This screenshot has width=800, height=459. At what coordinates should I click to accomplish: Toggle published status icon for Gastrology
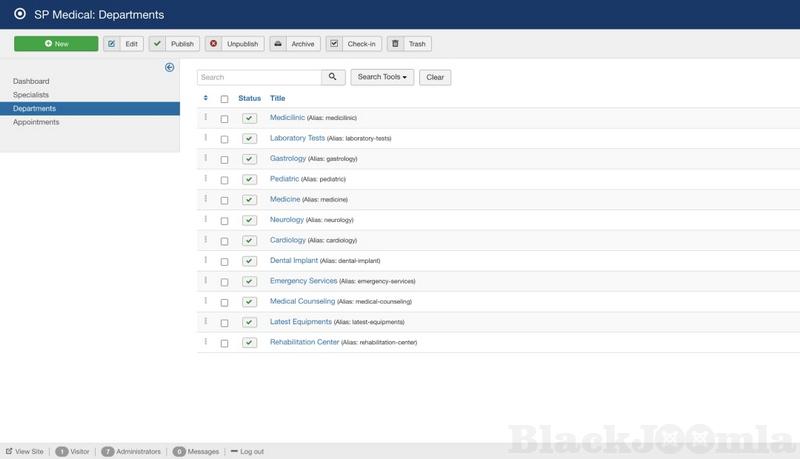pos(249,159)
